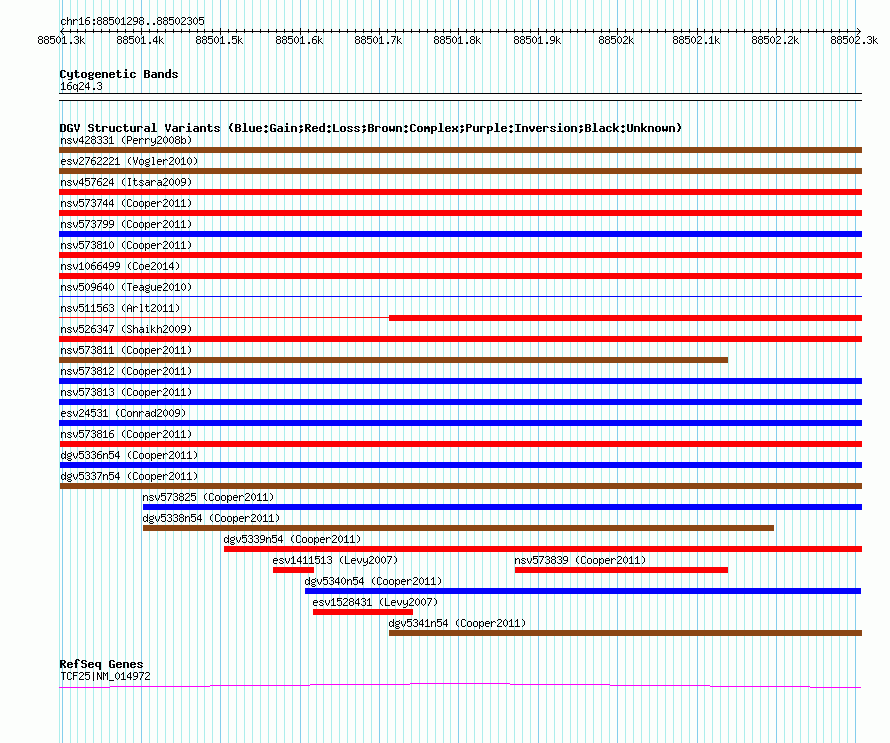Select the thick red nsv511563 (Arlt2011) segment
The height and width of the screenshot is (743, 890).
625,318
